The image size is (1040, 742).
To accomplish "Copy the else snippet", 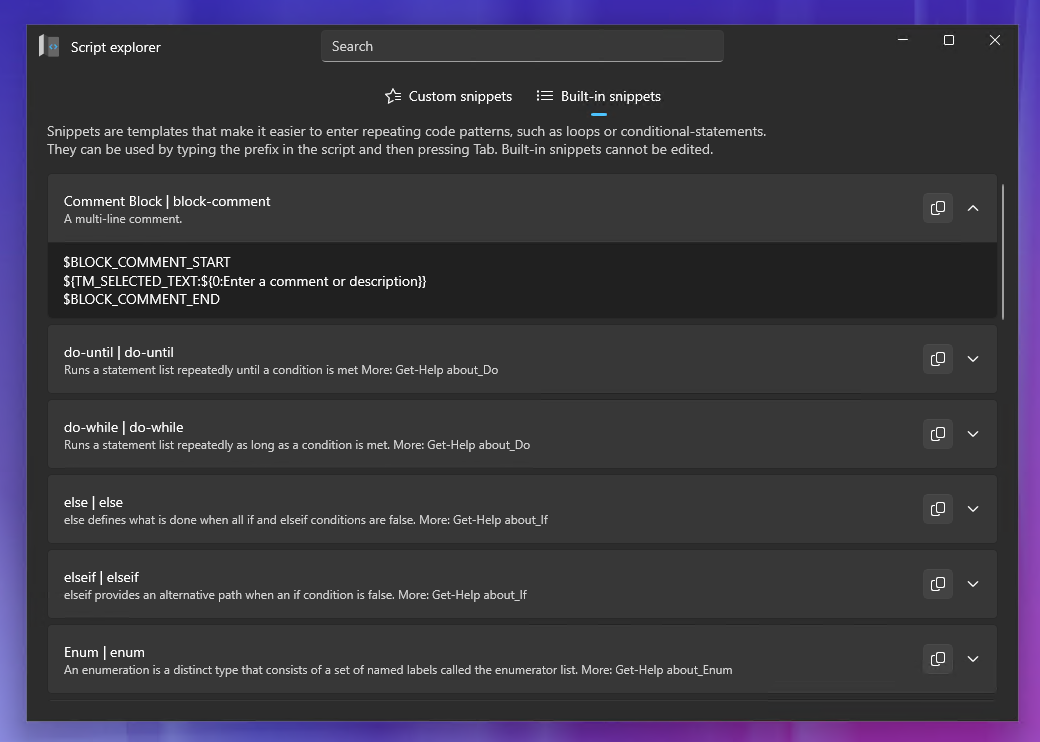I will click(937, 509).
